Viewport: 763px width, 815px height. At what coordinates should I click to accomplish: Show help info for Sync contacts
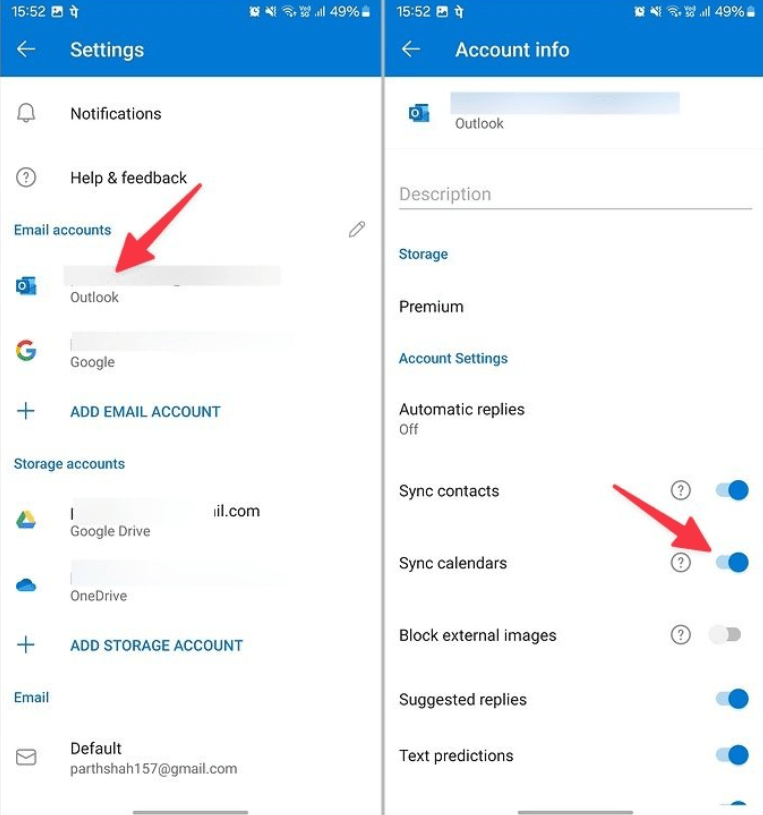681,490
